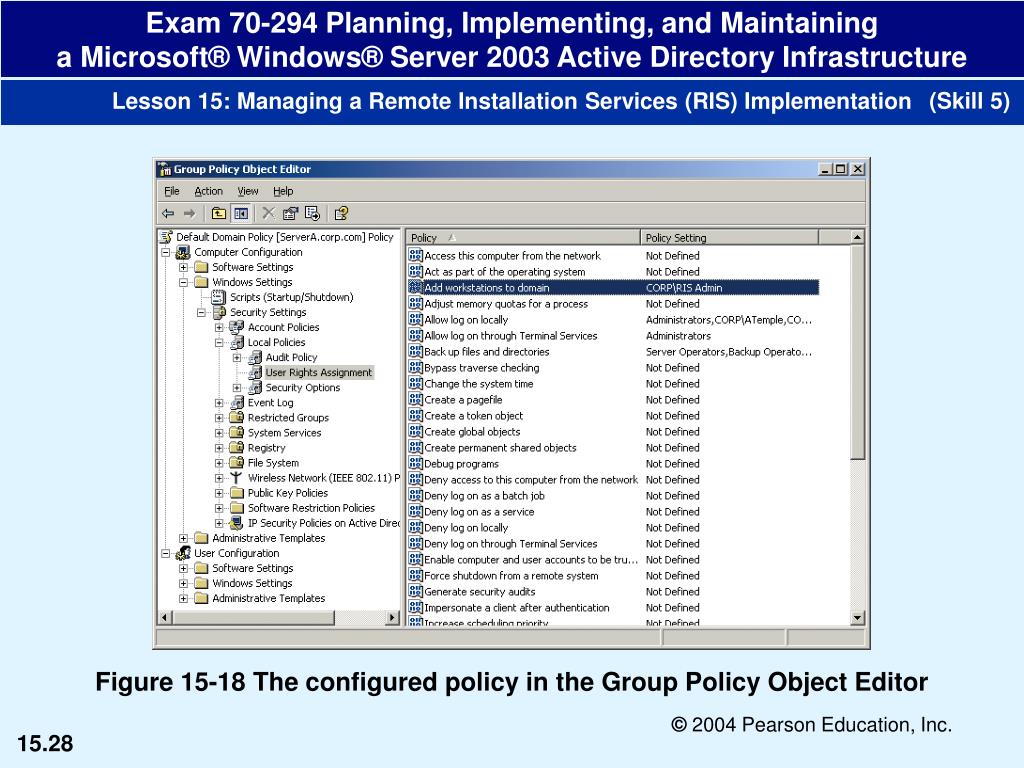Click the icon beside Debug programs policy
The width and height of the screenshot is (1024, 768).
[x=415, y=463]
